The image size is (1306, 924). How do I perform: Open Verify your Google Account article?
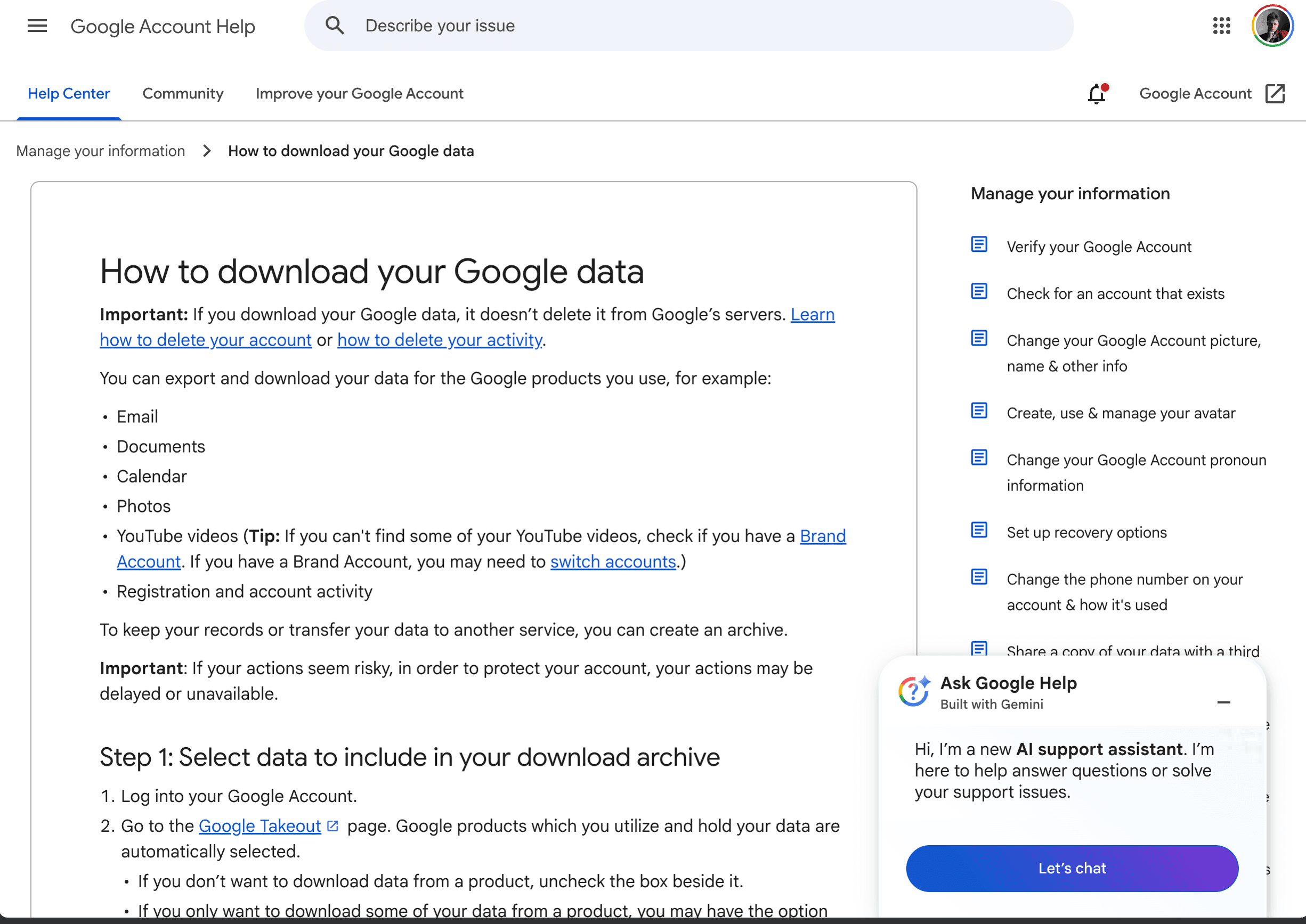tap(1099, 247)
